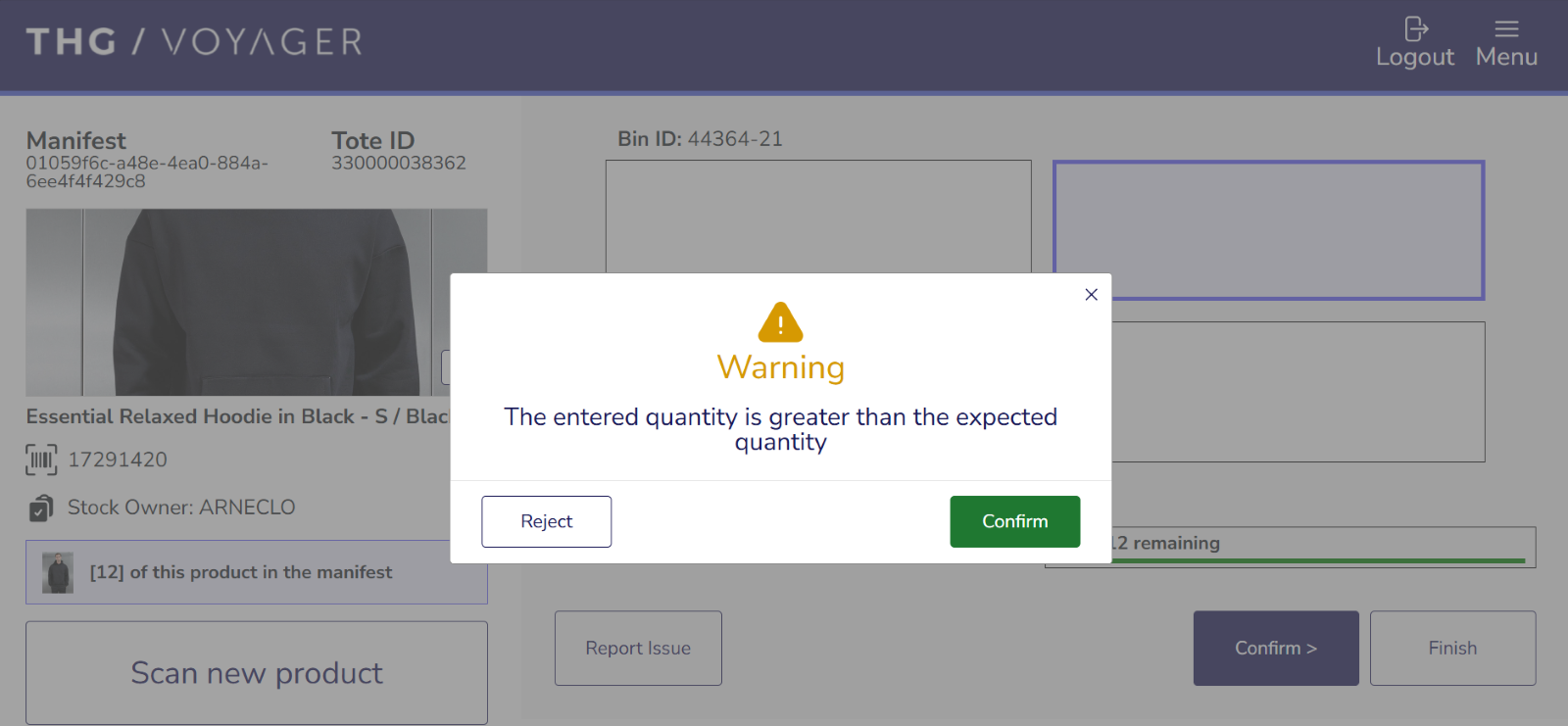Viewport: 1568px width, 726px height.
Task: Start Scan new product
Action: click(257, 673)
